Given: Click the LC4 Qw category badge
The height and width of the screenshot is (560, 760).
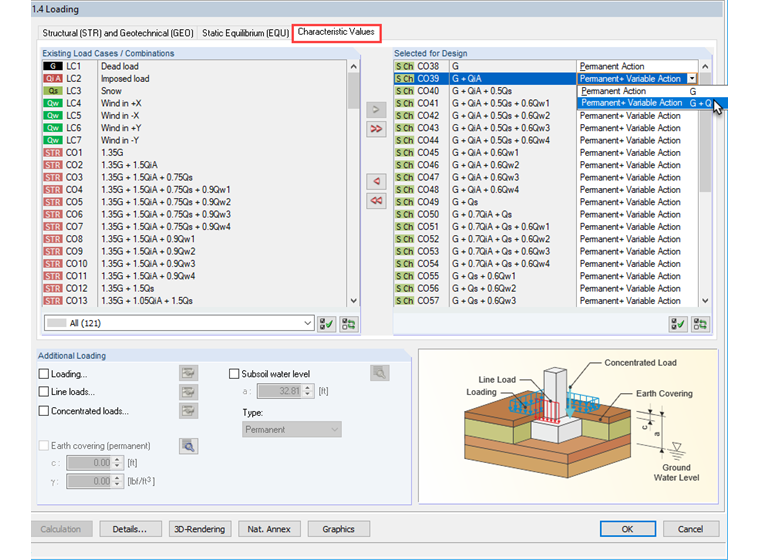Looking at the screenshot, I should point(53,103).
